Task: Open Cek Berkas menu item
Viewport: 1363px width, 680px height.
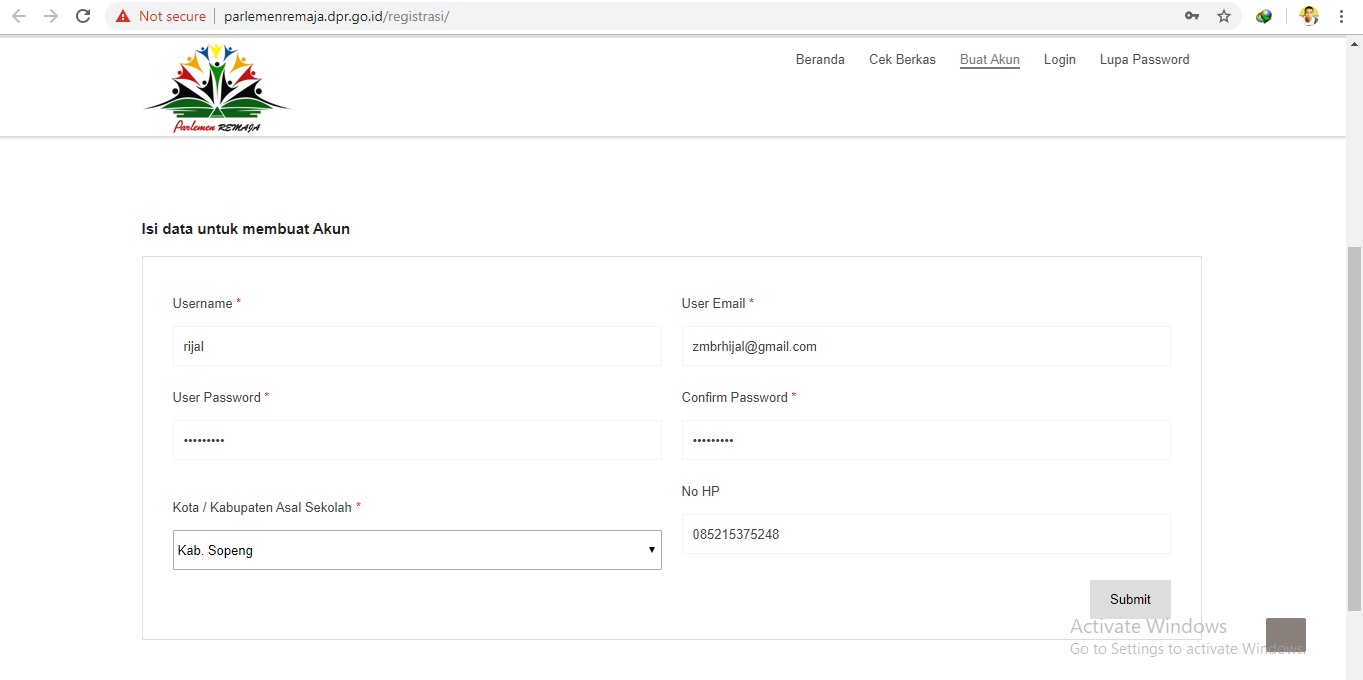Action: pyautogui.click(x=902, y=59)
